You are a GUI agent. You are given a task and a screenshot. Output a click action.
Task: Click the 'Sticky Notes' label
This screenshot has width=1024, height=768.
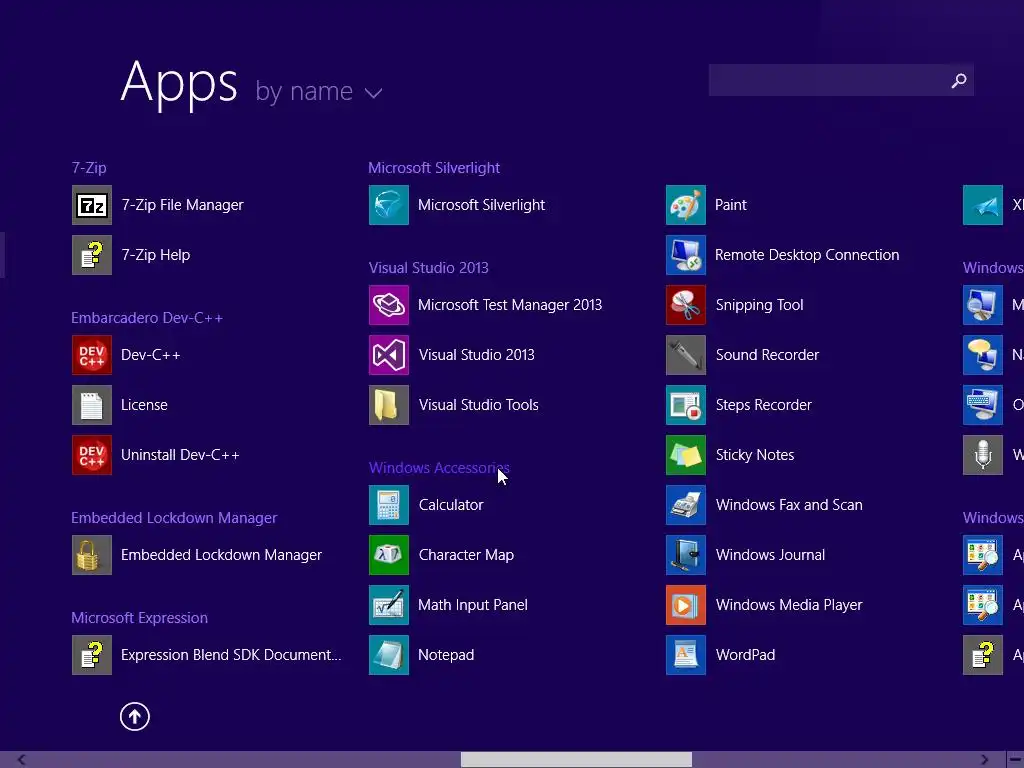point(755,455)
